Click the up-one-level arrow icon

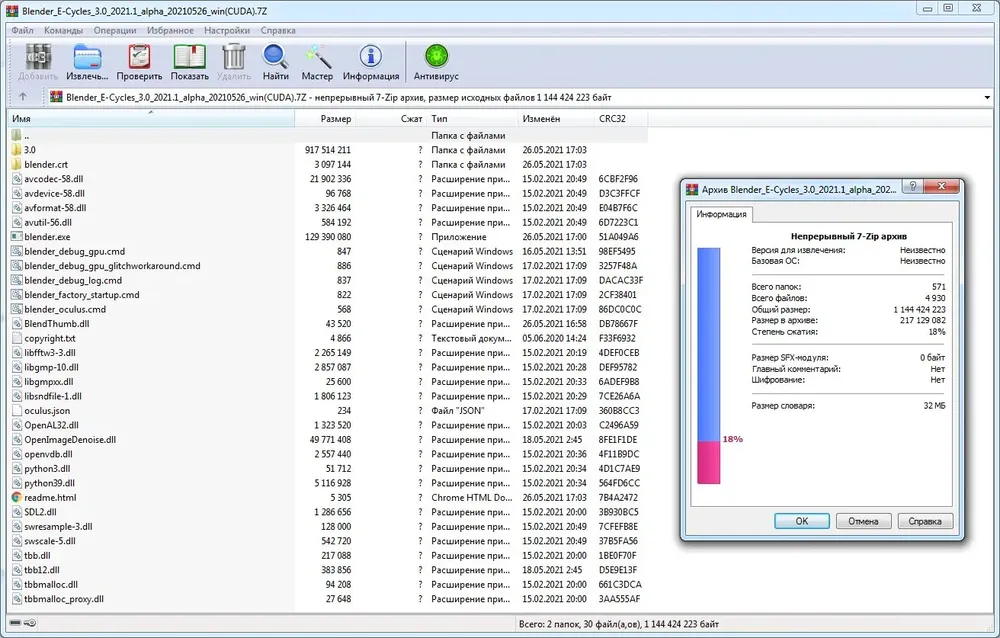[x=23, y=97]
